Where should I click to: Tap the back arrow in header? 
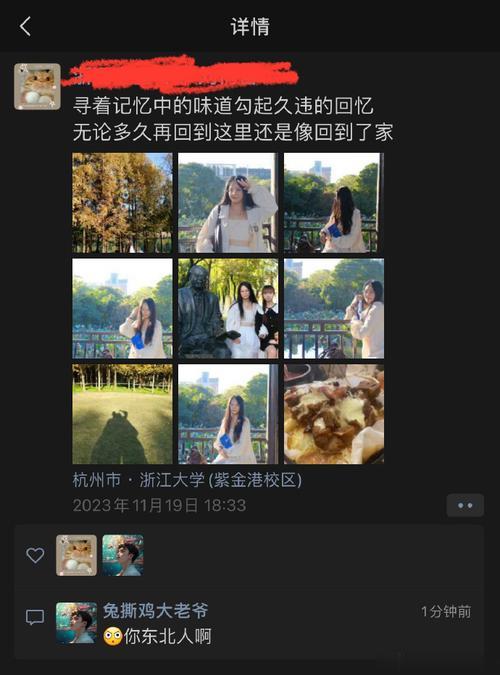[x=25, y=26]
